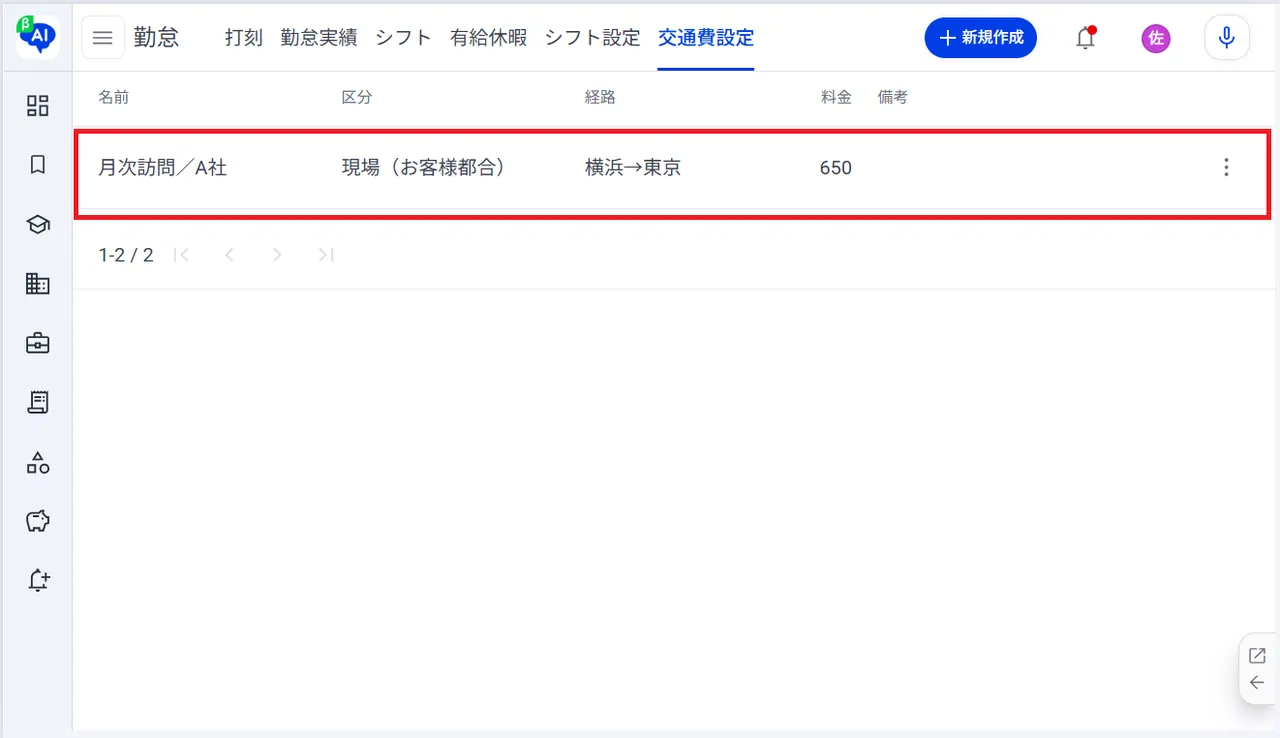Click the 横浜→東京 route cell
1280x738 pixels.
(x=633, y=168)
